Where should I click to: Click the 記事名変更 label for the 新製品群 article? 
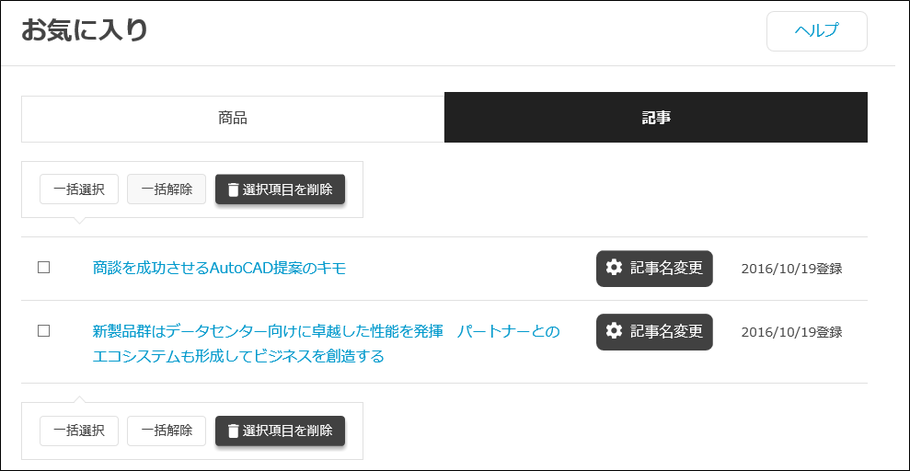pos(666,331)
